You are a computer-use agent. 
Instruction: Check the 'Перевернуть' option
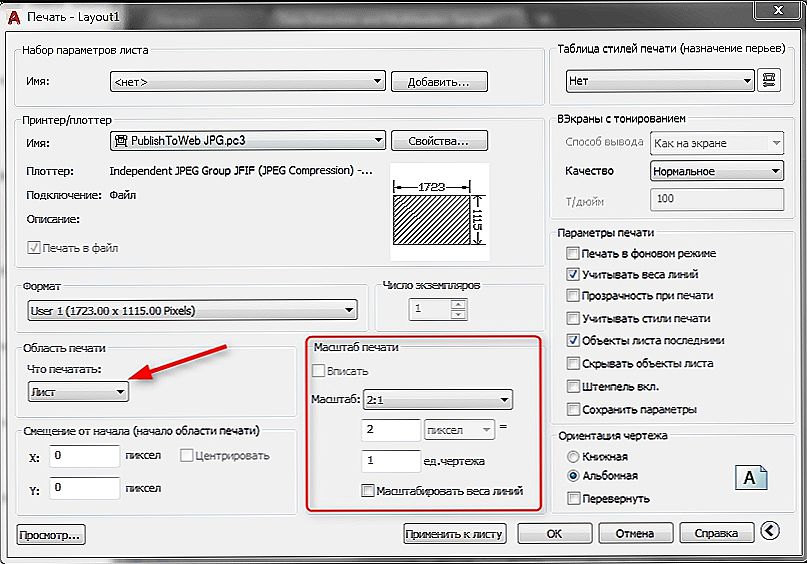pos(573,497)
